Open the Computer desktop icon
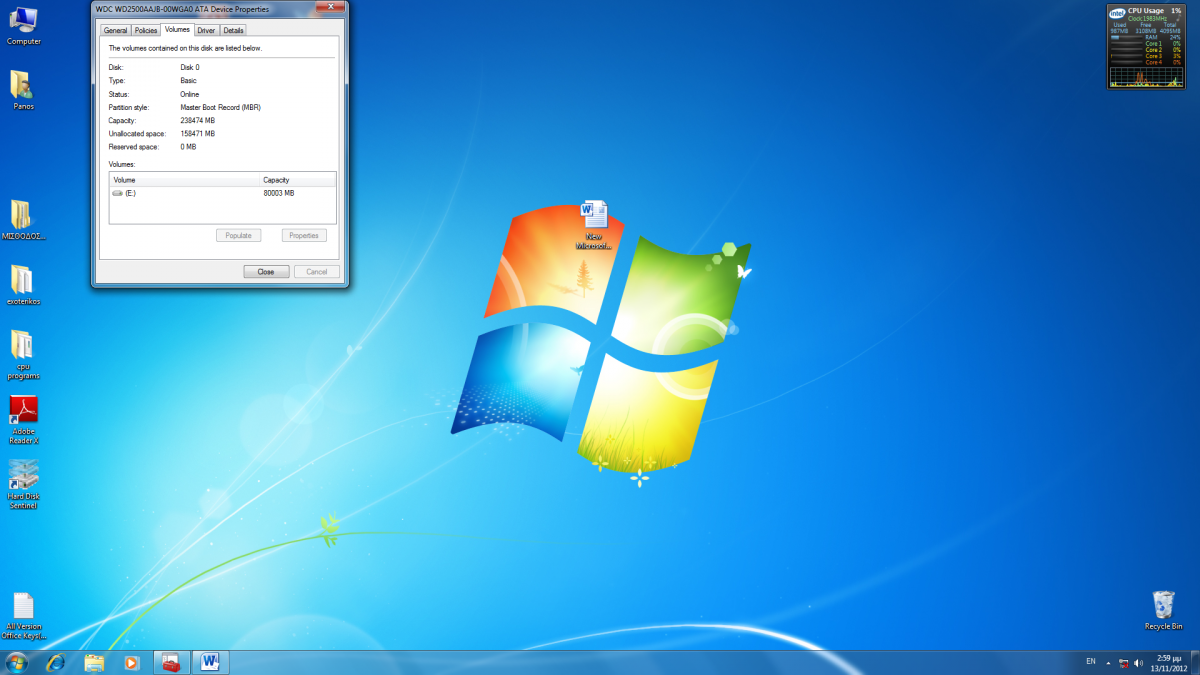 click(22, 24)
